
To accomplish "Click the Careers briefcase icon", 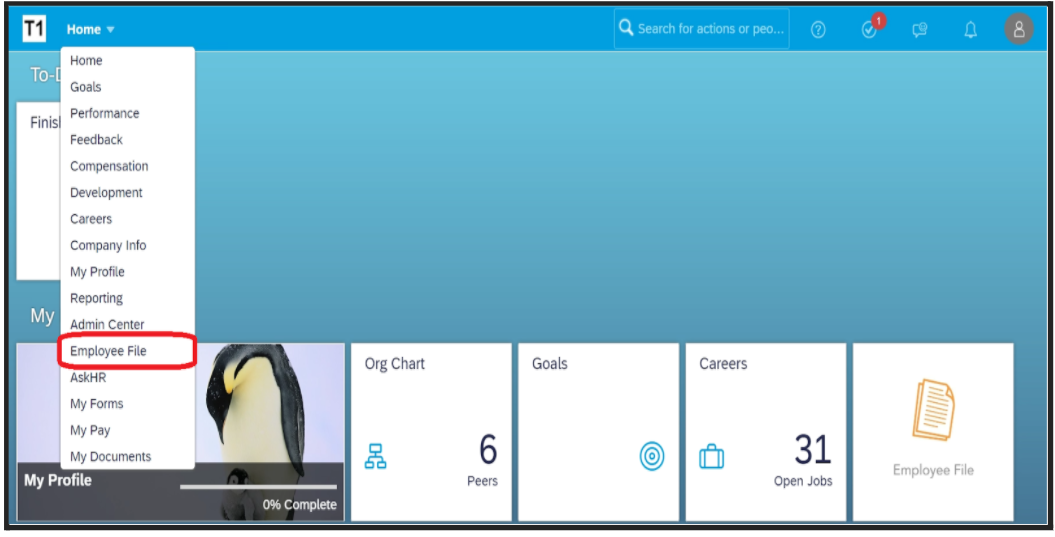I will coord(711,458).
